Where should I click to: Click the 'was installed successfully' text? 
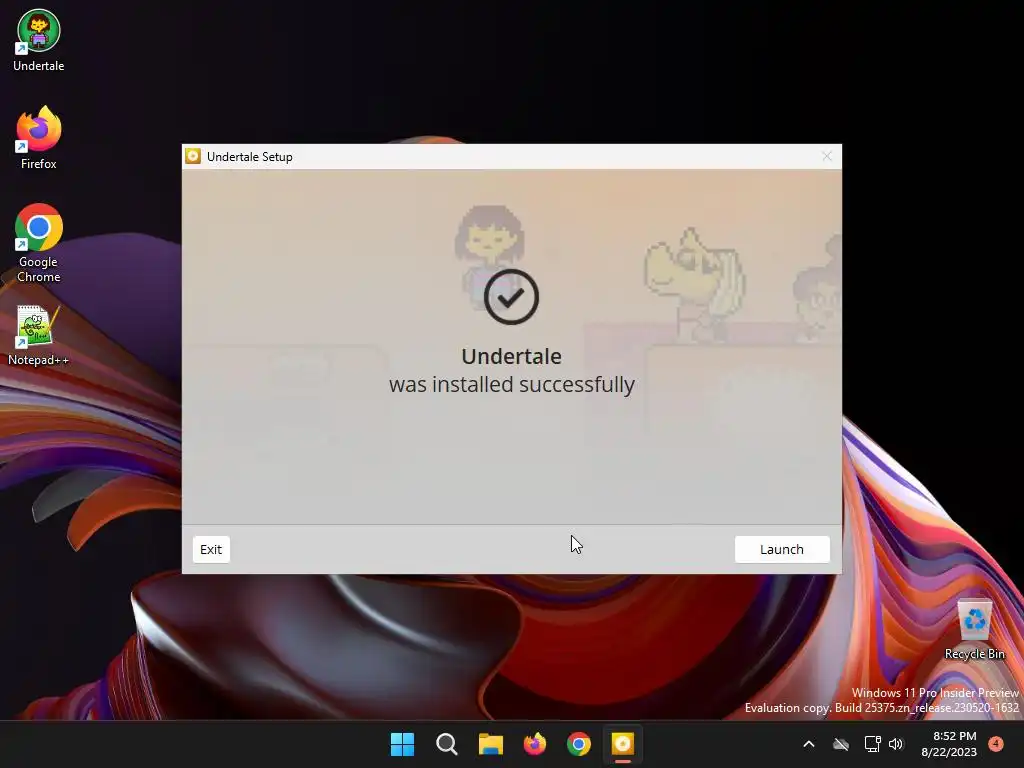click(x=511, y=385)
